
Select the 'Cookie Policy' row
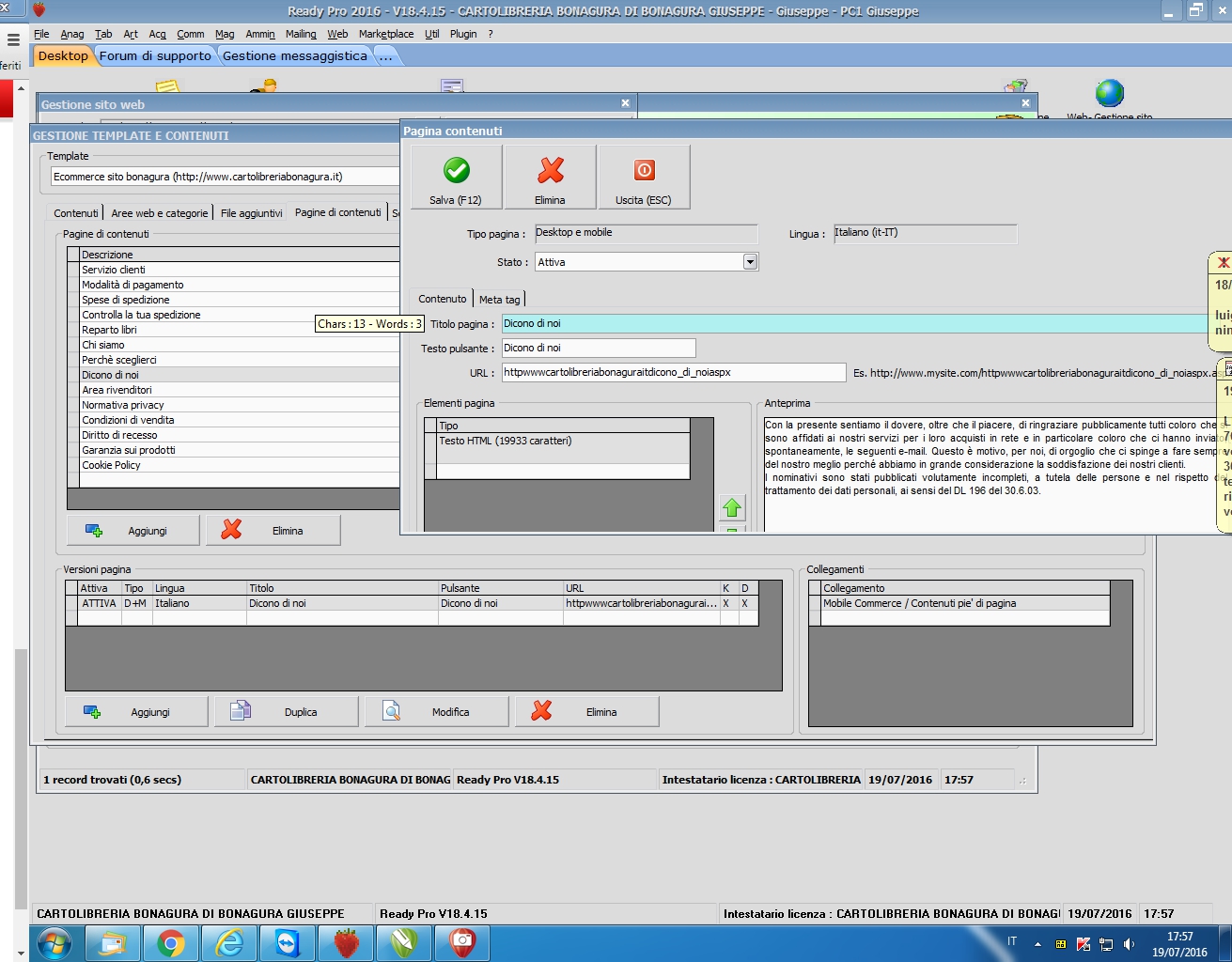click(240, 465)
